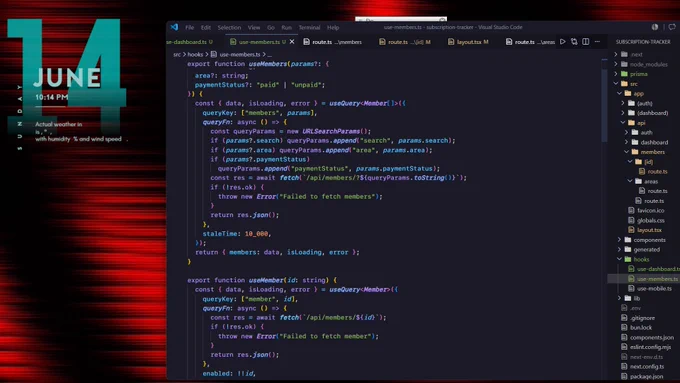Click the package.json file icon
The width and height of the screenshot is (680, 383).
point(624,376)
